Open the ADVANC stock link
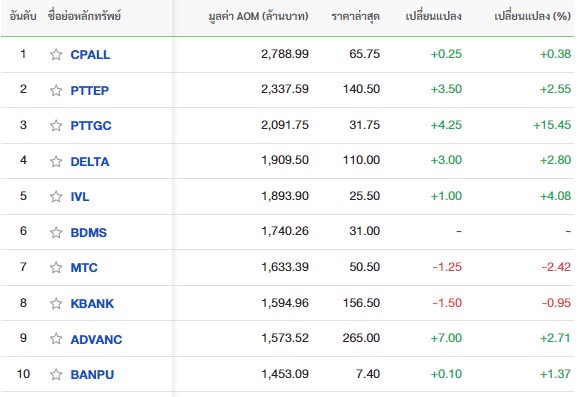 tap(96, 339)
